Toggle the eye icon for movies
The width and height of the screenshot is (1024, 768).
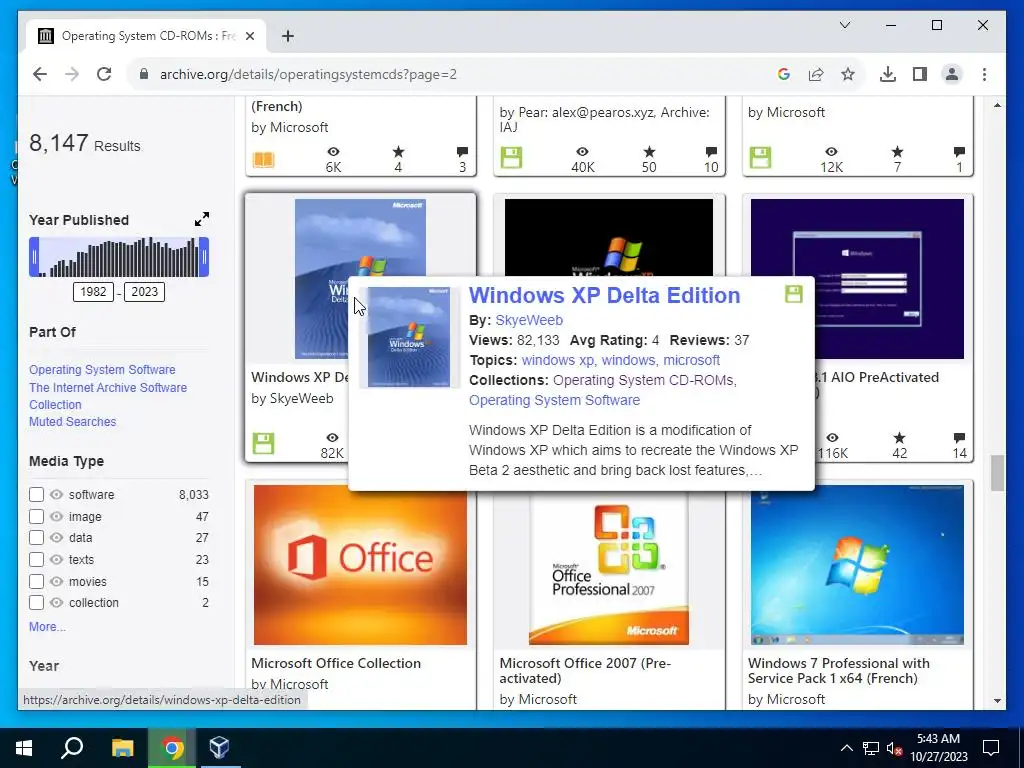[x=57, y=581]
